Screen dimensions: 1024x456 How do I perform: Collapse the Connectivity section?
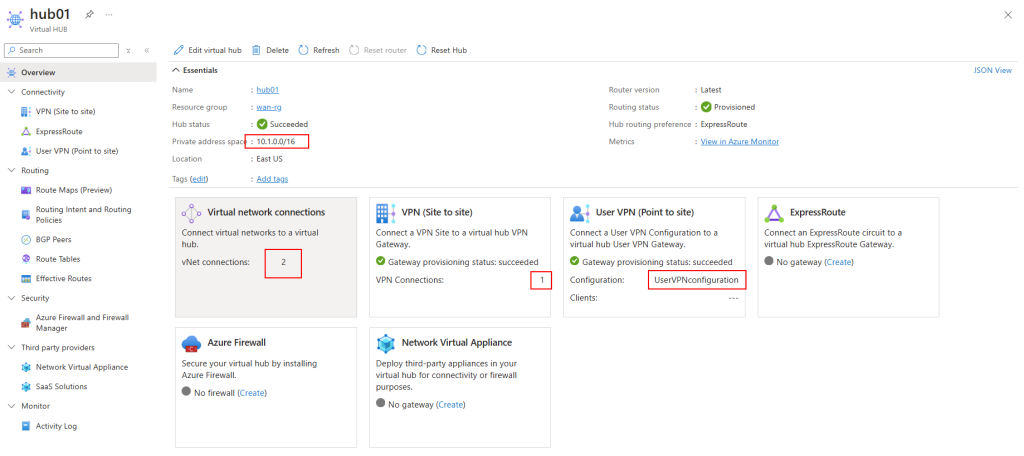click(11, 92)
